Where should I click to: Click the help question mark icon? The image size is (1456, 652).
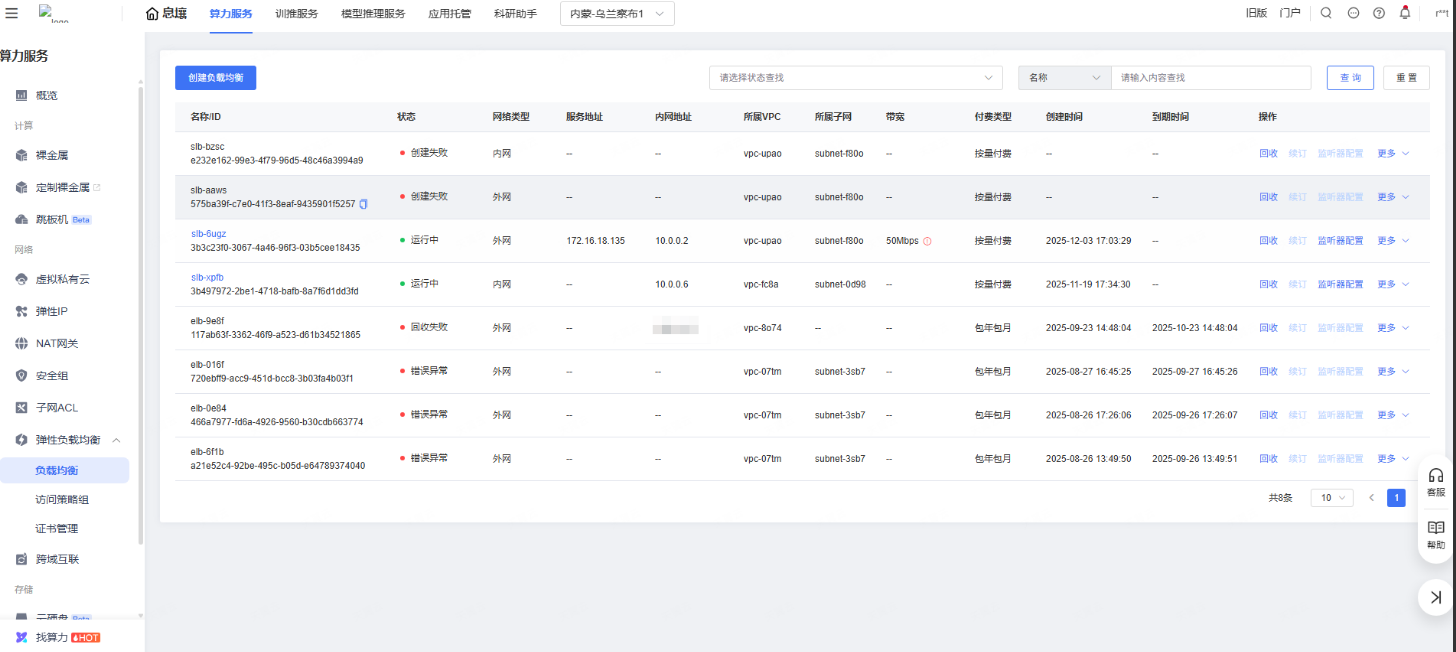pyautogui.click(x=1379, y=13)
